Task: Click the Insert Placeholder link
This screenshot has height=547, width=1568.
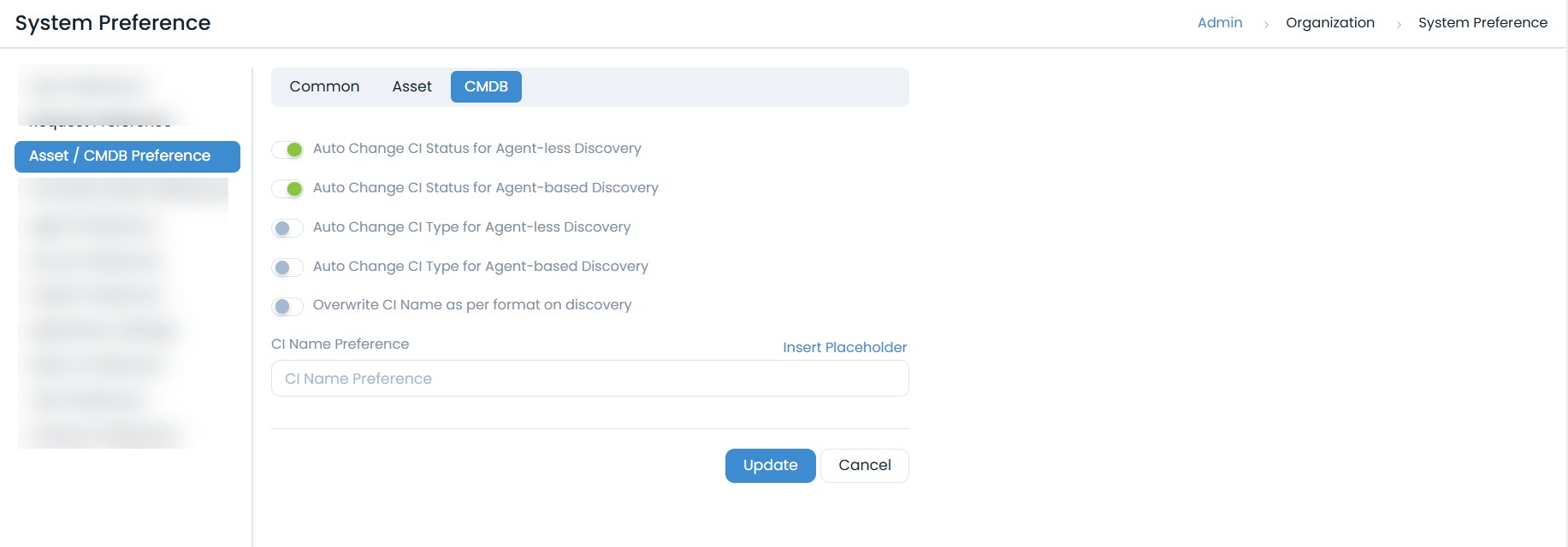Action: click(x=844, y=348)
